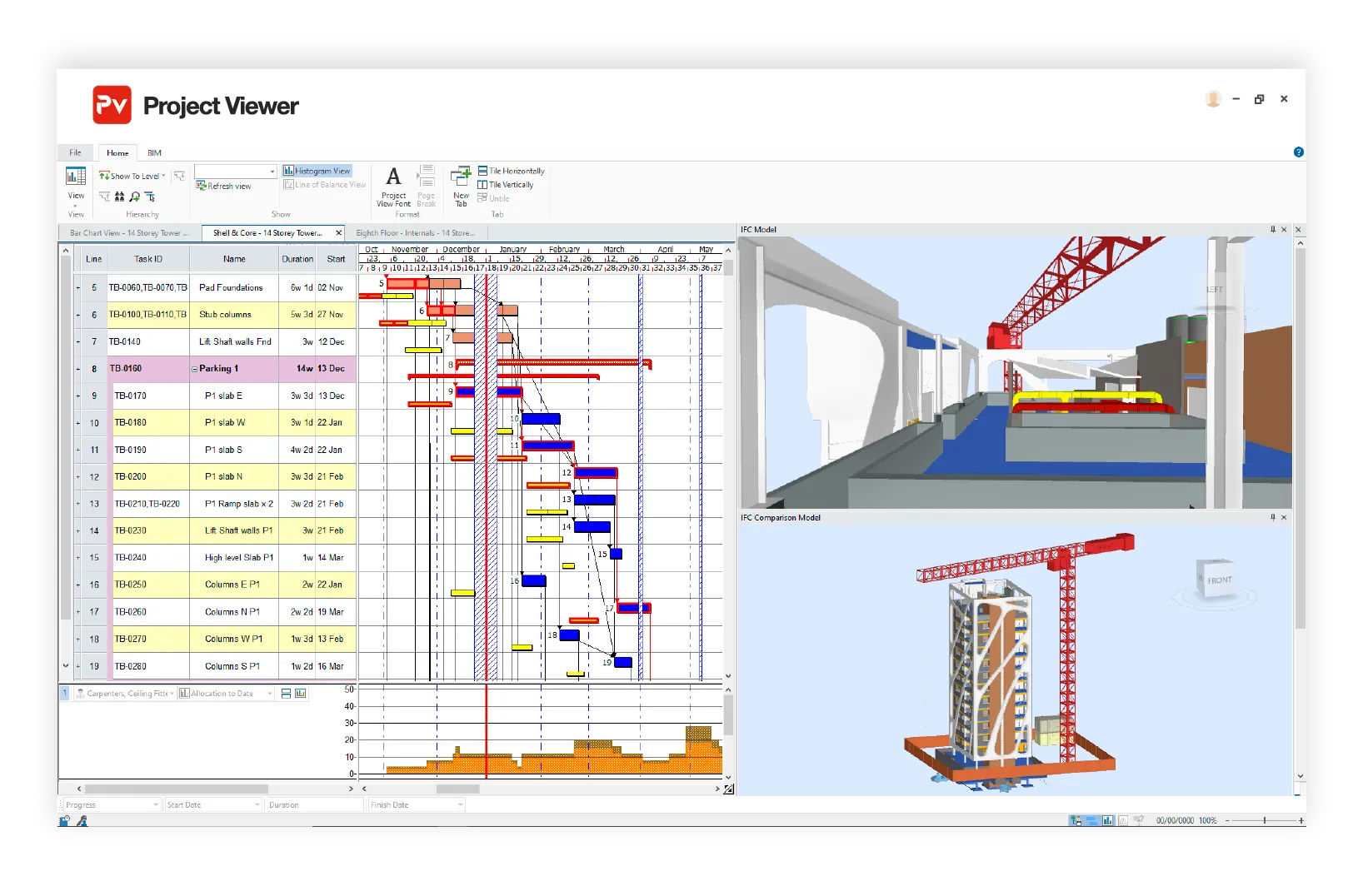This screenshot has width=1363, height=896.
Task: Click the chart icon in histogram toolbar
Action: (300, 693)
